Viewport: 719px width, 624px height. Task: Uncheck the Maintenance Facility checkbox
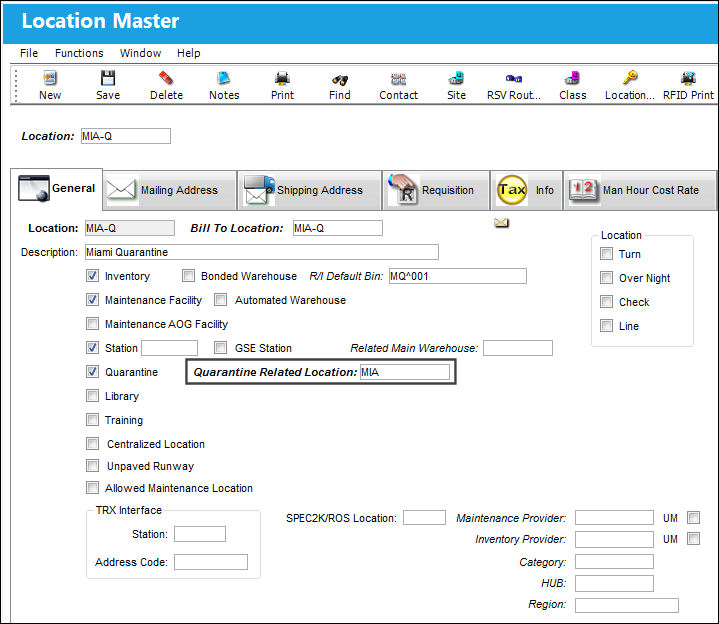pyautogui.click(x=92, y=300)
